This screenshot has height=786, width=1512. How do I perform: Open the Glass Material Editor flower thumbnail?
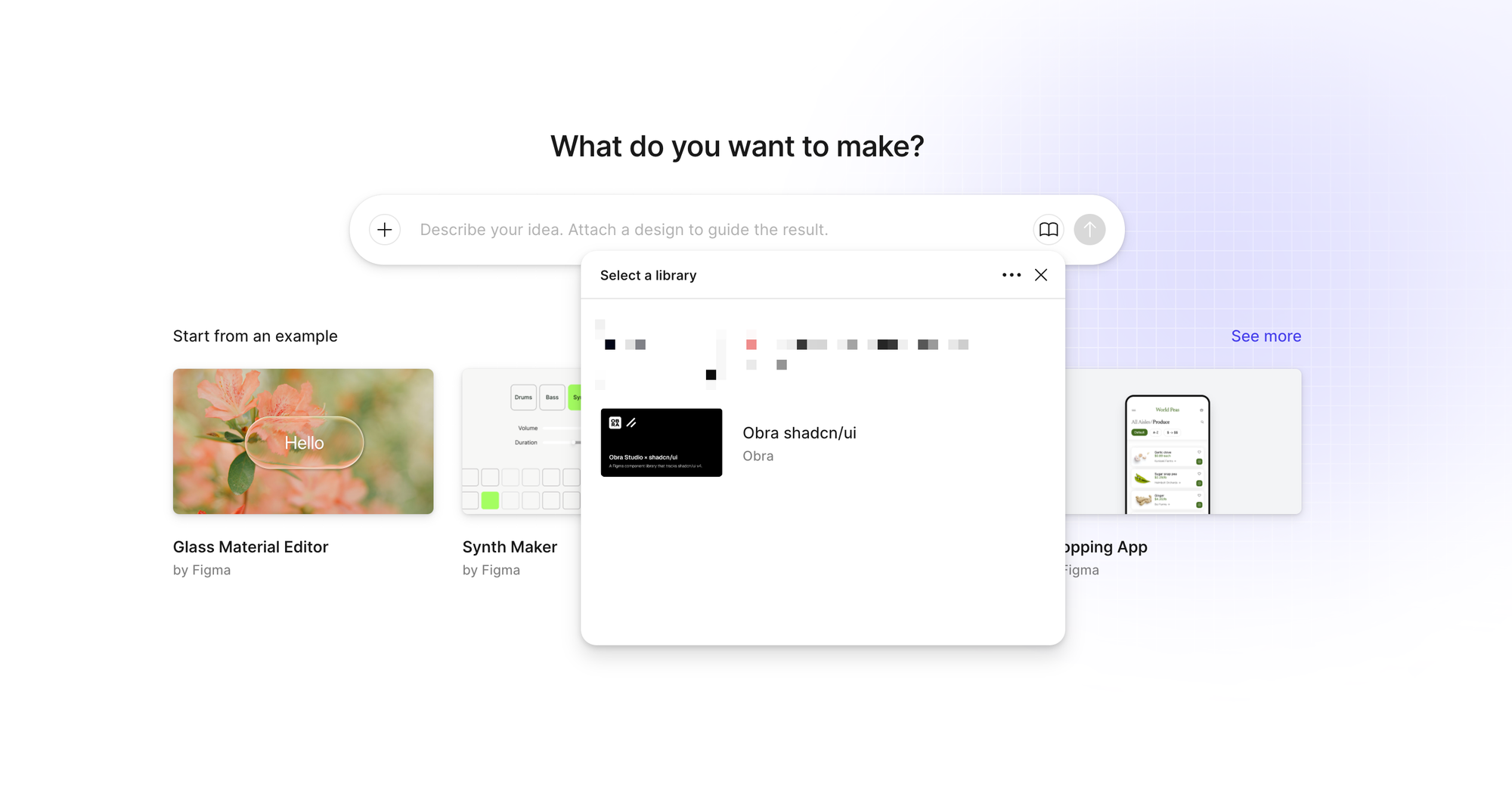303,441
